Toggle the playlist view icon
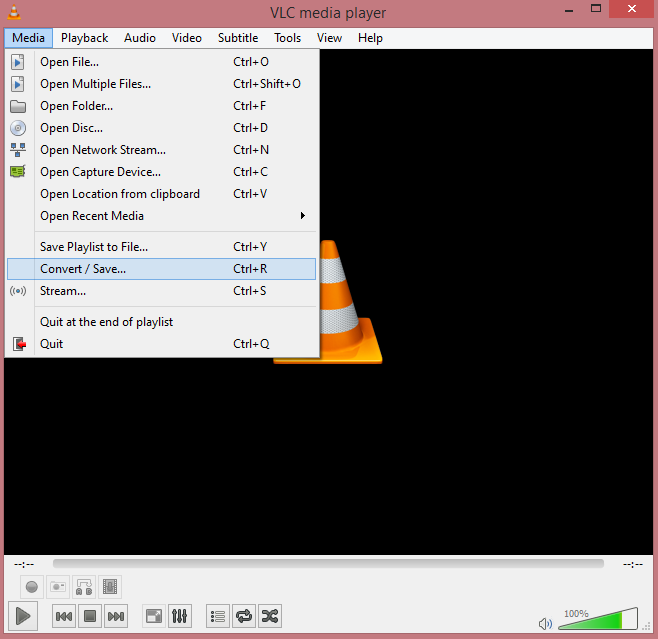Image resolution: width=658 pixels, height=639 pixels. tap(218, 616)
